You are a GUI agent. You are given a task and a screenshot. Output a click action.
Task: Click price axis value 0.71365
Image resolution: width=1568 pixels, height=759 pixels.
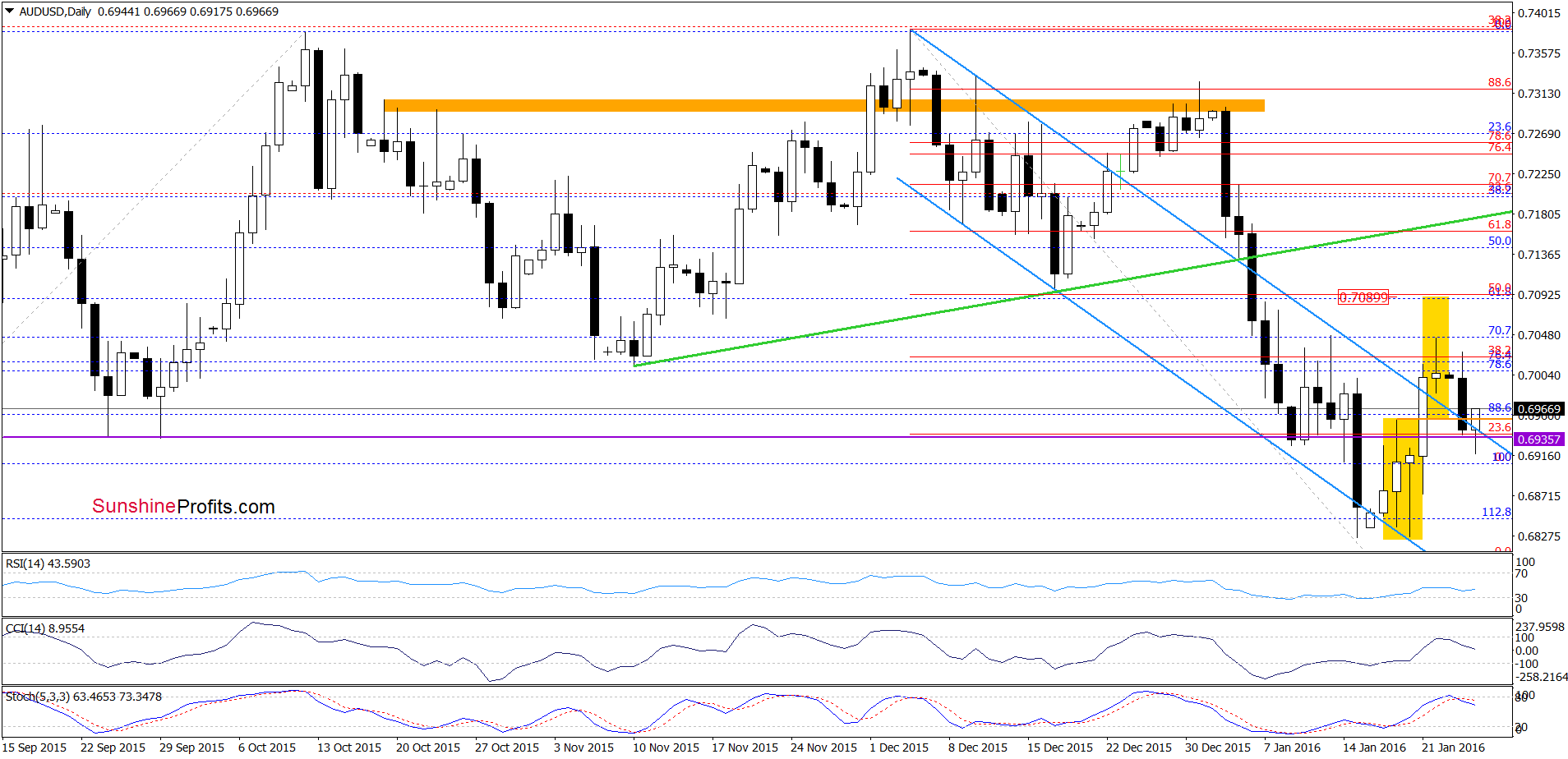click(x=1538, y=255)
